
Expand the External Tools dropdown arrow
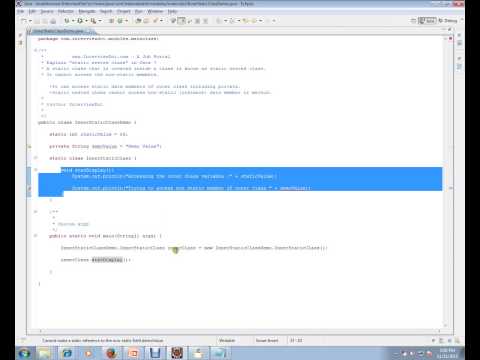(x=100, y=21)
